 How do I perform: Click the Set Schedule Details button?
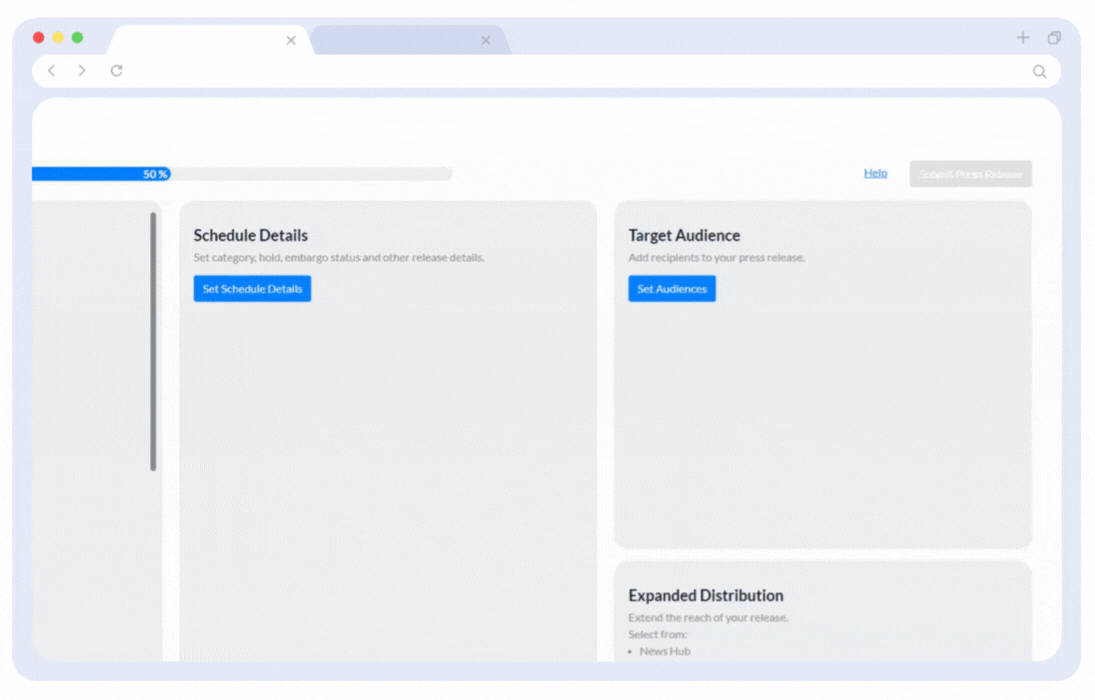coord(252,288)
